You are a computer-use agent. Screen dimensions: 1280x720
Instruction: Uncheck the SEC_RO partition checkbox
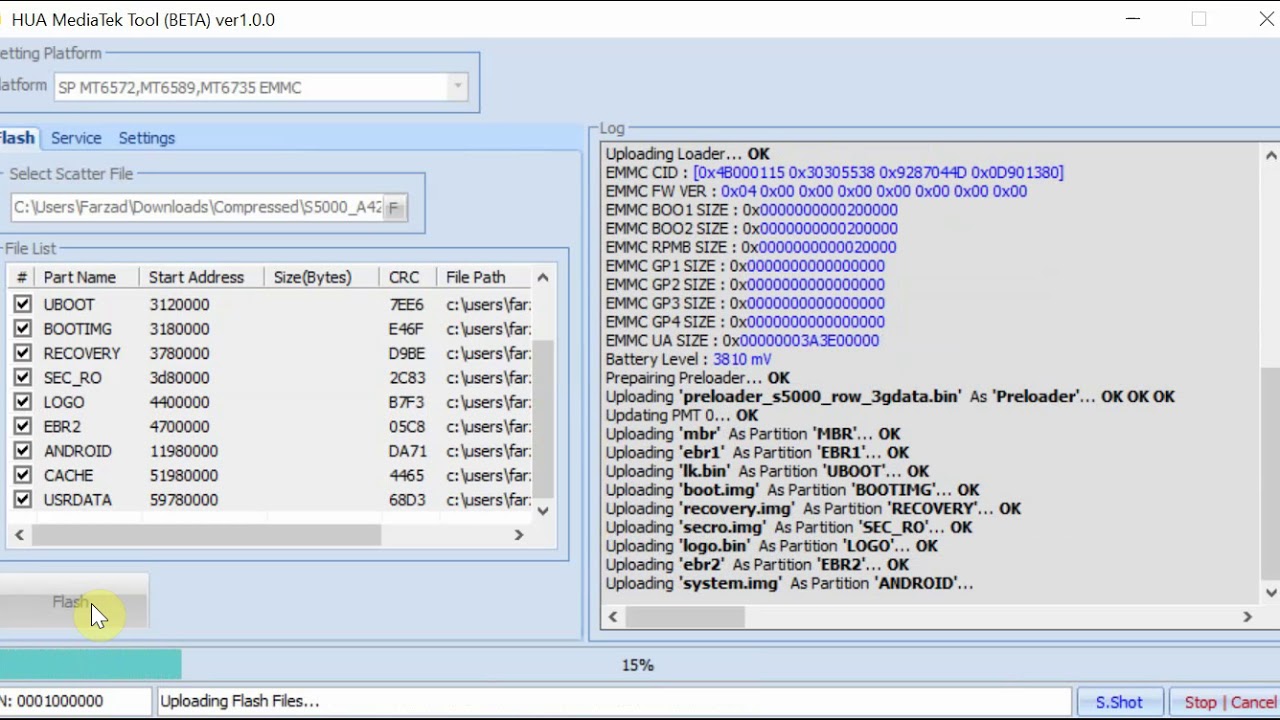tap(23, 378)
